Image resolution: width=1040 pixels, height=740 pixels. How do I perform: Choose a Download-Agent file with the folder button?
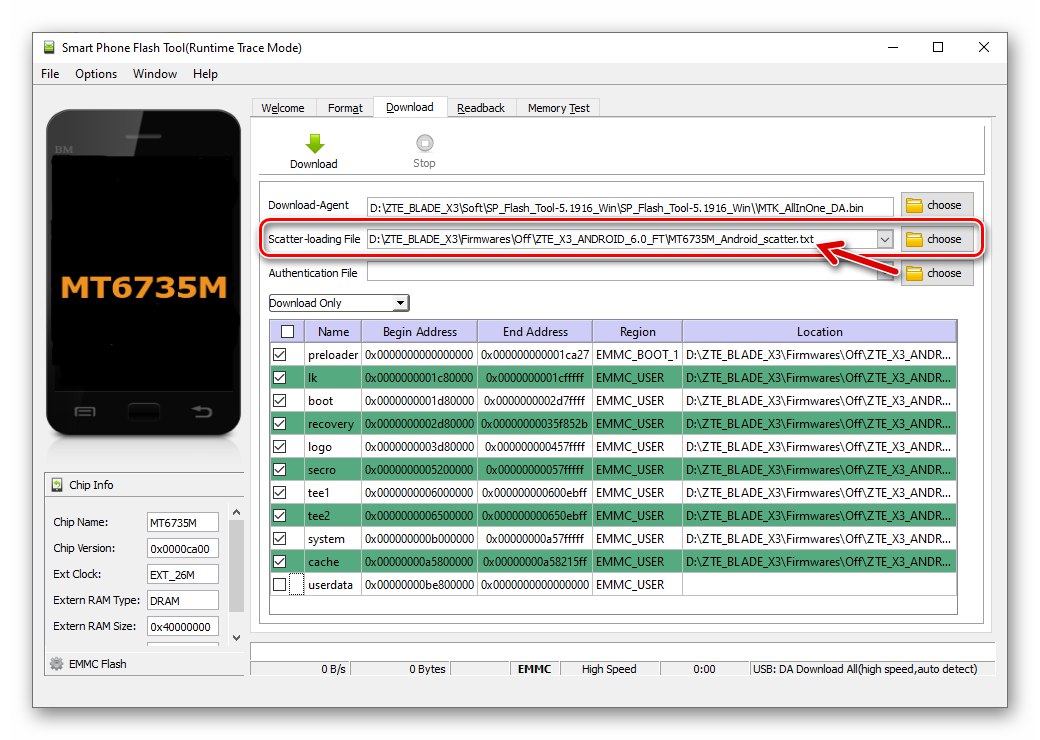tap(937, 205)
